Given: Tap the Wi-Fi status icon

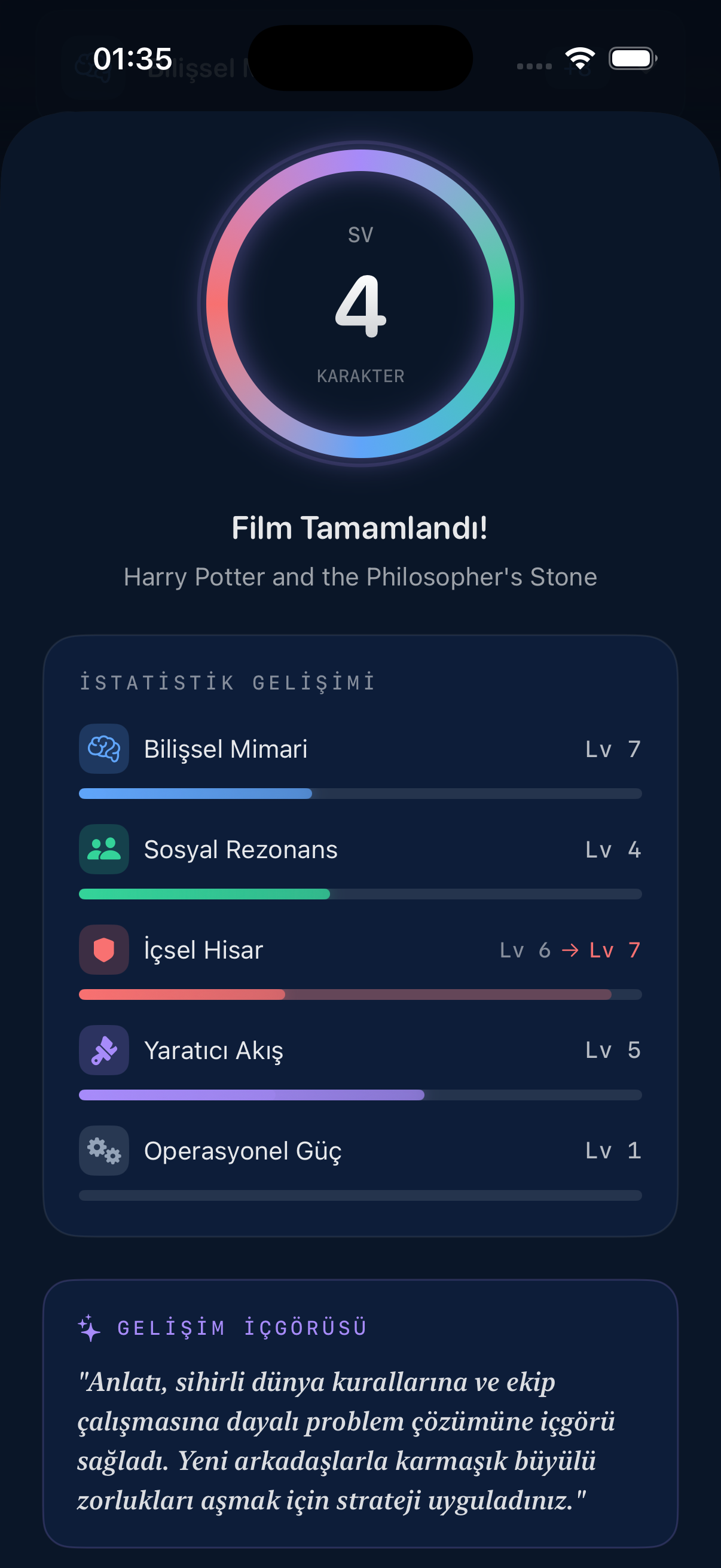Looking at the screenshot, I should 579,59.
